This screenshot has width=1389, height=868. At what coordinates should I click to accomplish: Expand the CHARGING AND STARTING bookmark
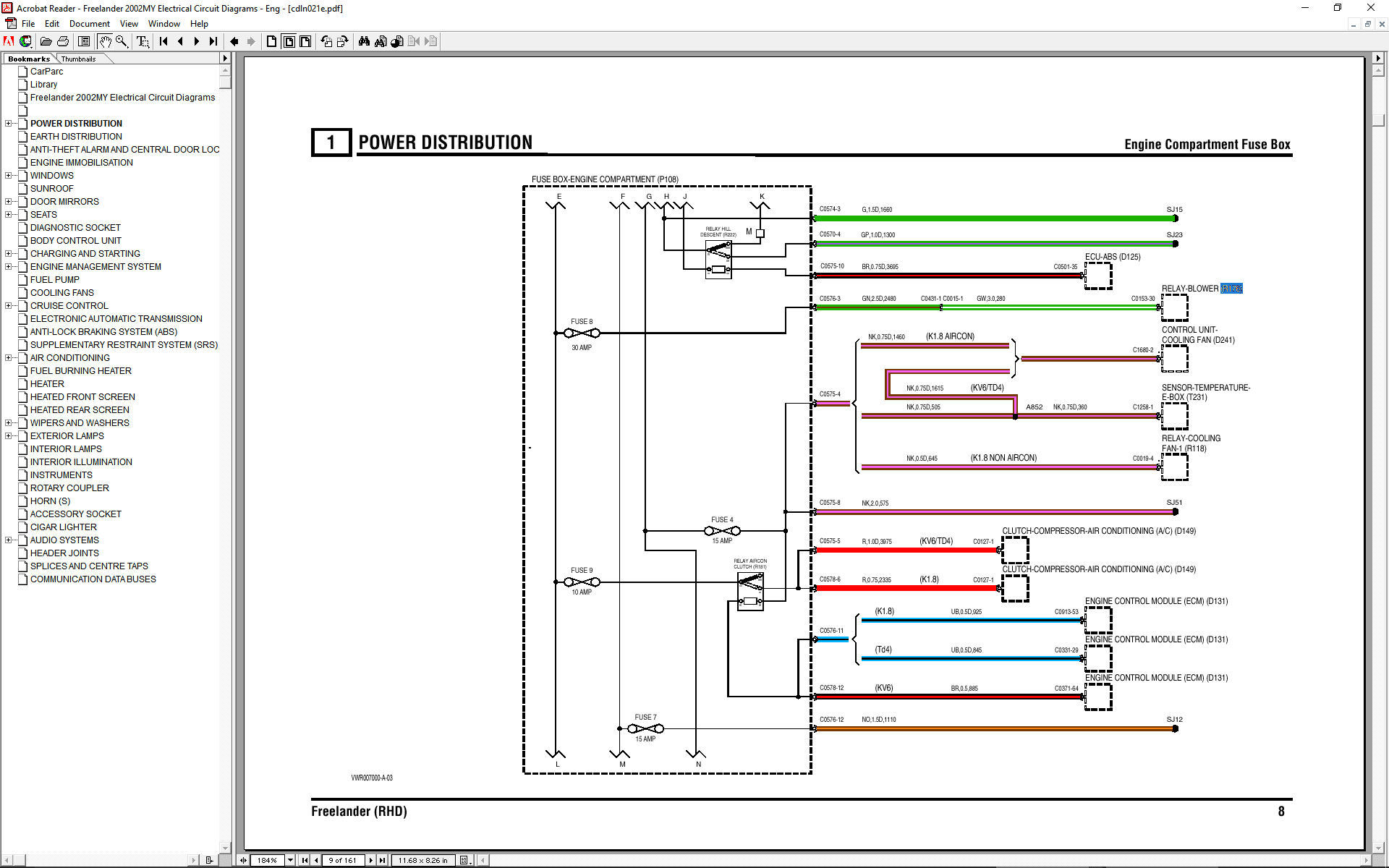(x=8, y=254)
